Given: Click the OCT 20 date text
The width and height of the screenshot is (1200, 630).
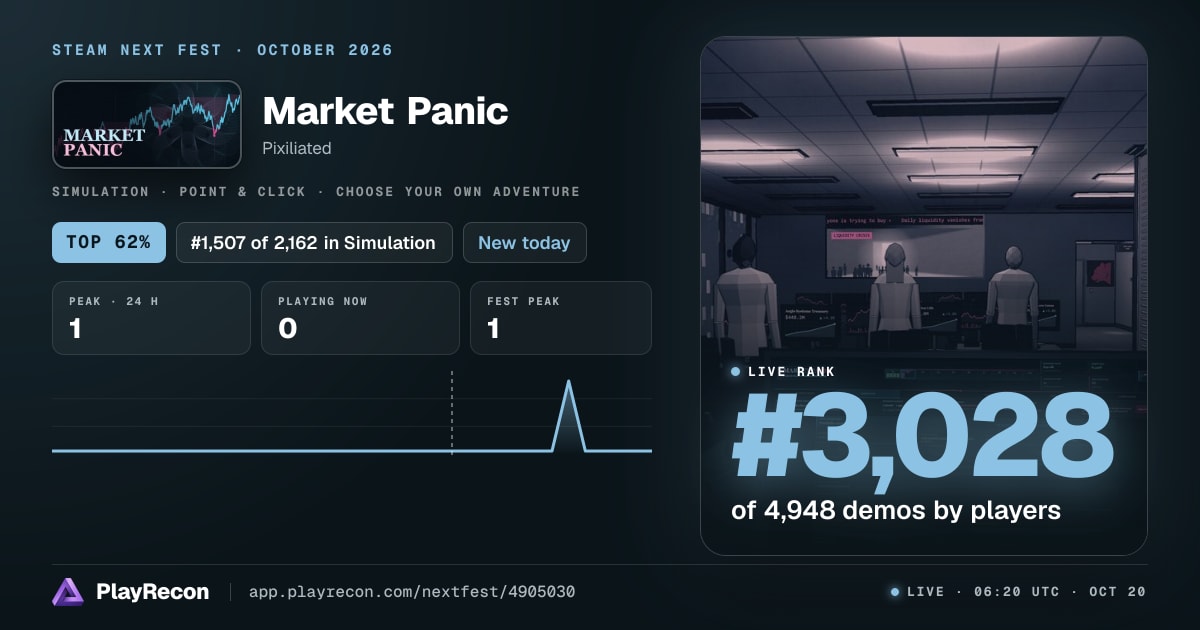Looking at the screenshot, I should click(1117, 592).
